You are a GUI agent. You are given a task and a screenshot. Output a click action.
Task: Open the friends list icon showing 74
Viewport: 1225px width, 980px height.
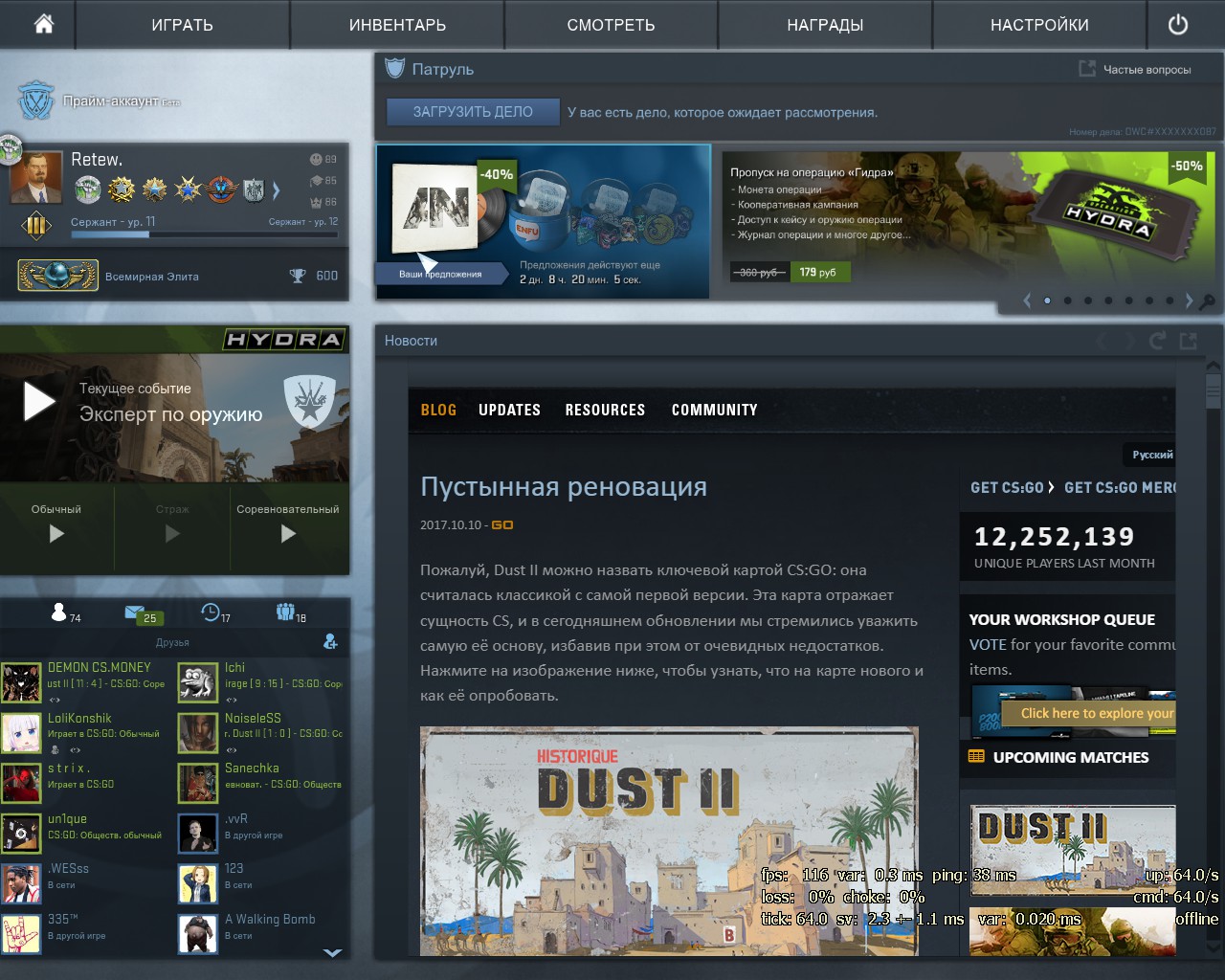point(59,612)
